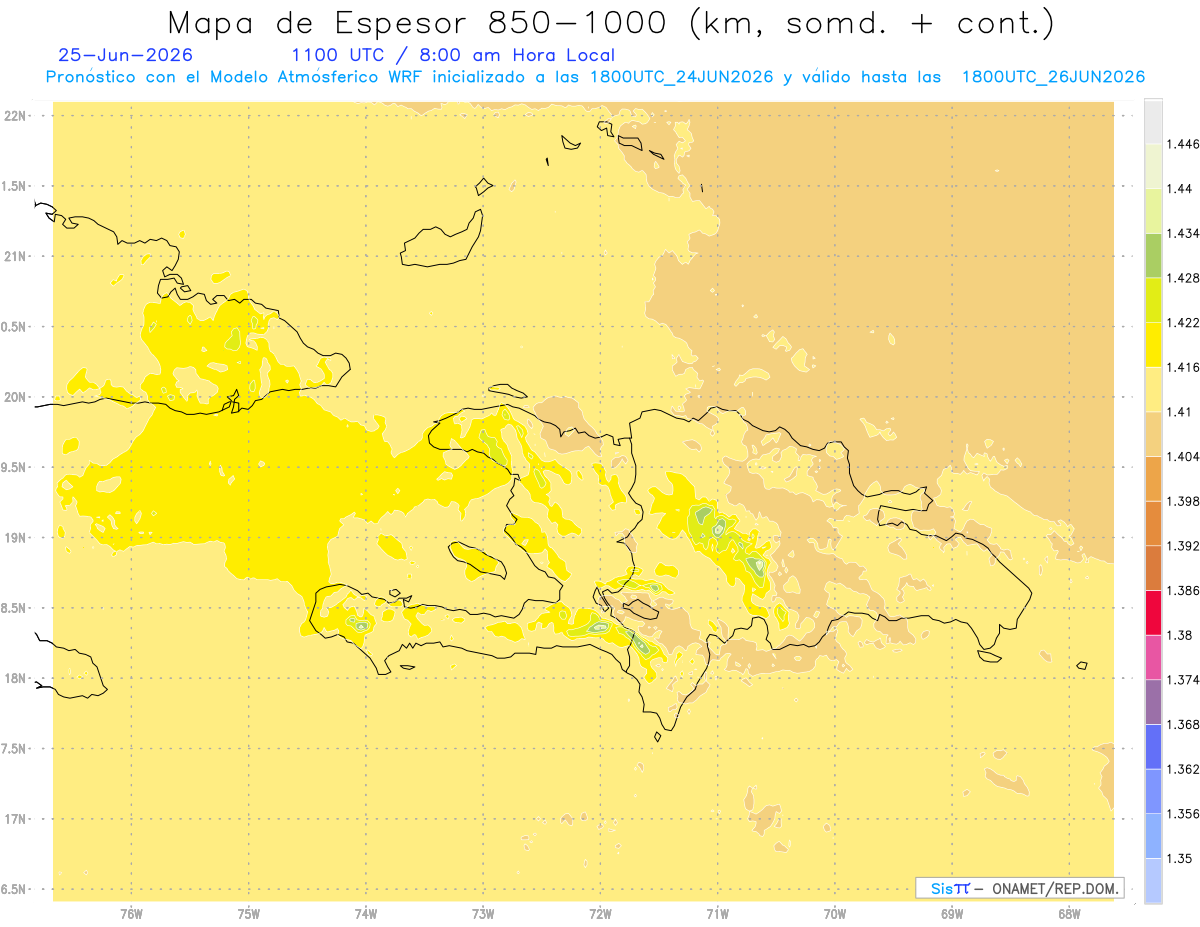This screenshot has width=1200, height=927.
Task: Click the purple swatch in the color legend
Action: pos(1153,702)
